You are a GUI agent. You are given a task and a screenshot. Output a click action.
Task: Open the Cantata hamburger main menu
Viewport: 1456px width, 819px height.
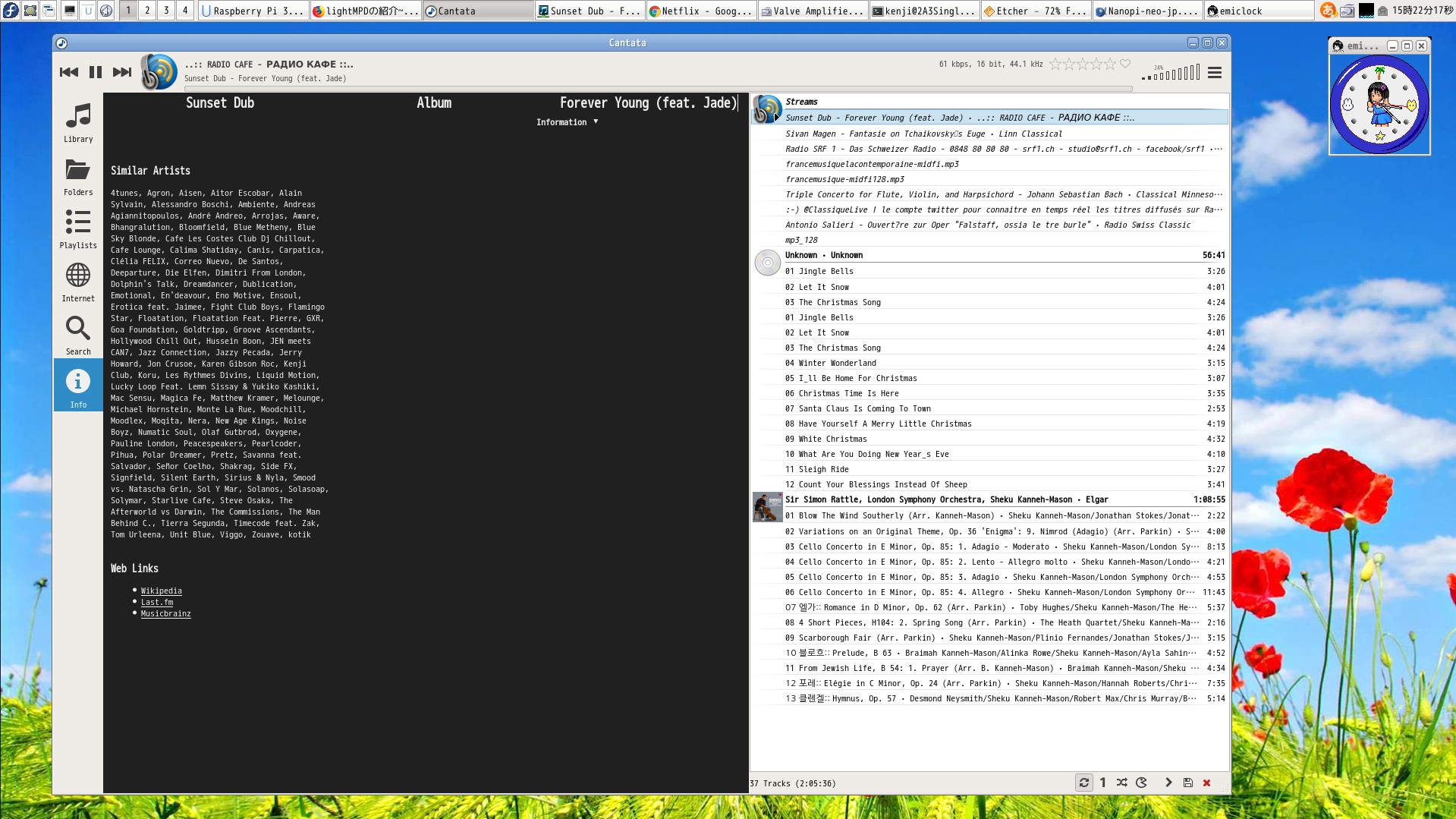1214,73
